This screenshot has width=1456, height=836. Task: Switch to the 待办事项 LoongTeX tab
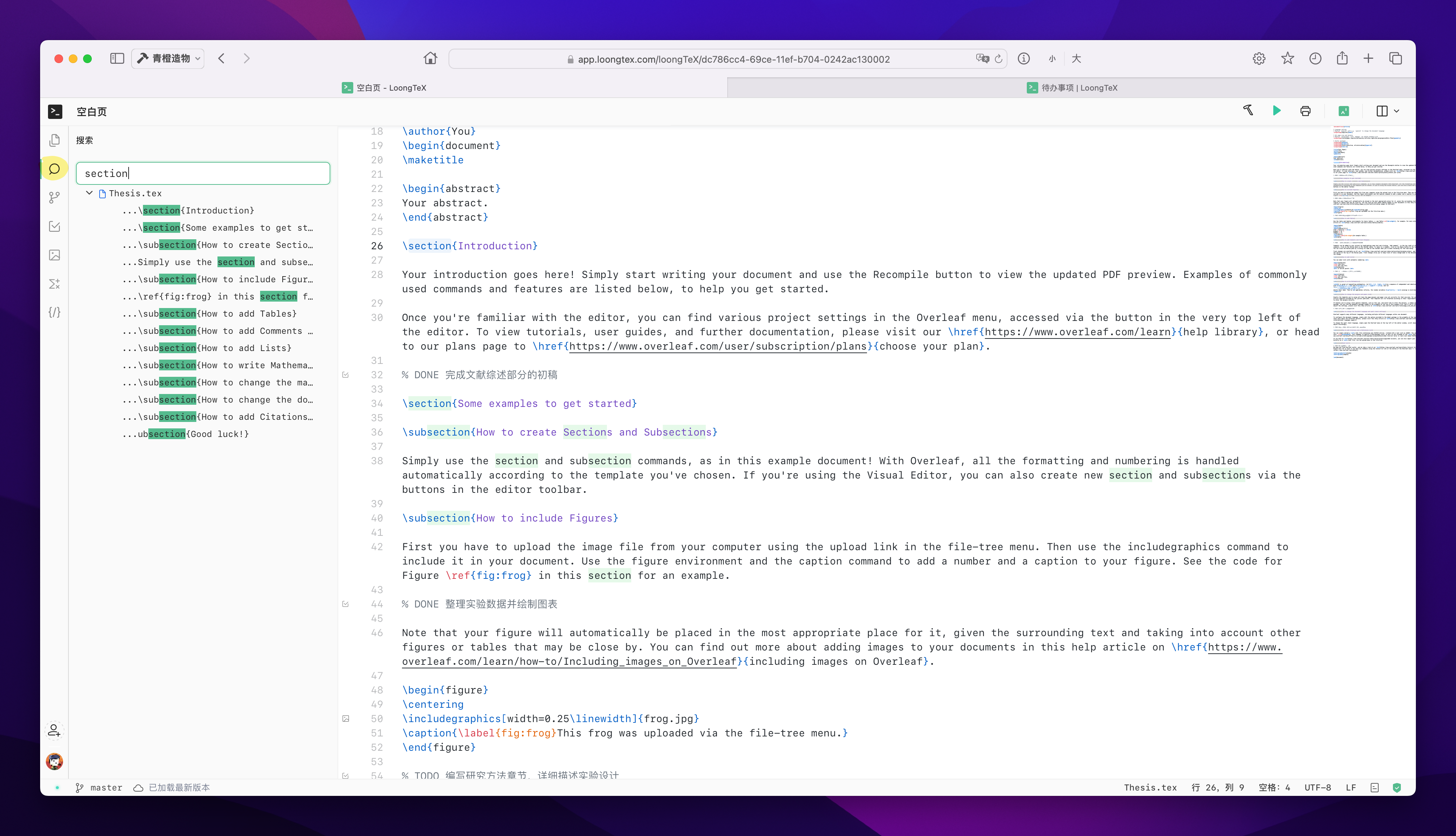(1071, 88)
